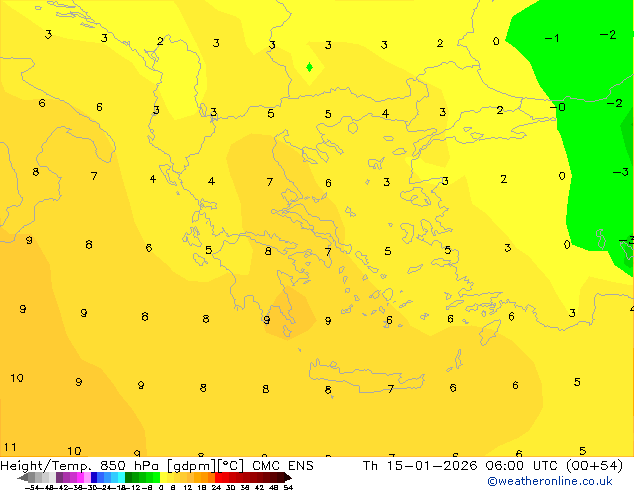Click the dark right arrow of legend

(287, 477)
